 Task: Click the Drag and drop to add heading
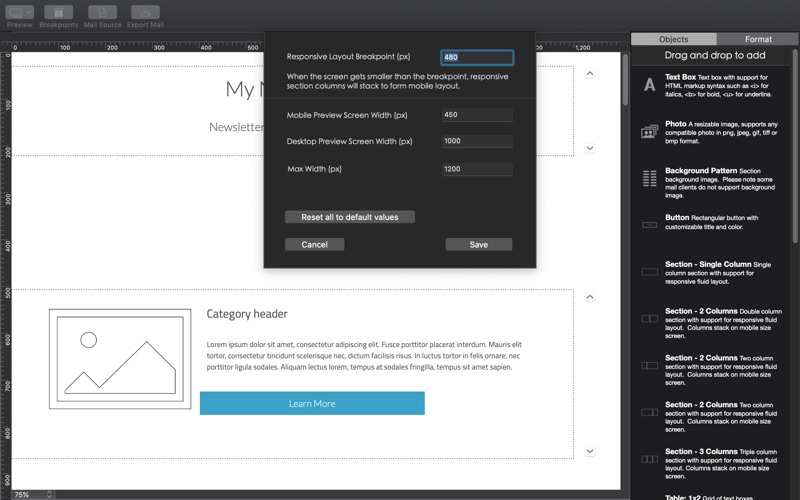coord(715,55)
